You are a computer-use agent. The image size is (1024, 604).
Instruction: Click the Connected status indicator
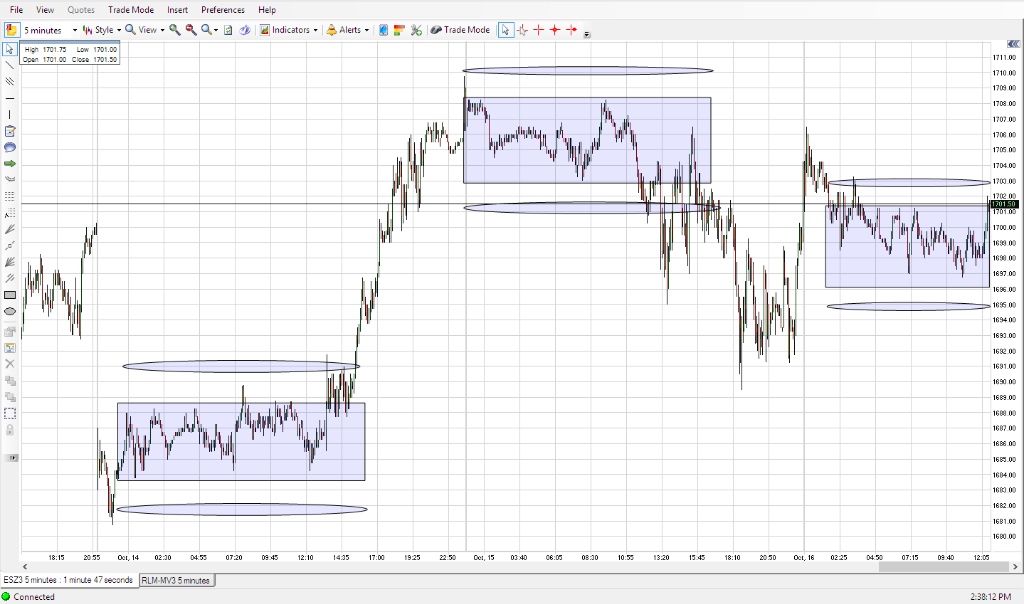pyautogui.click(x=28, y=597)
